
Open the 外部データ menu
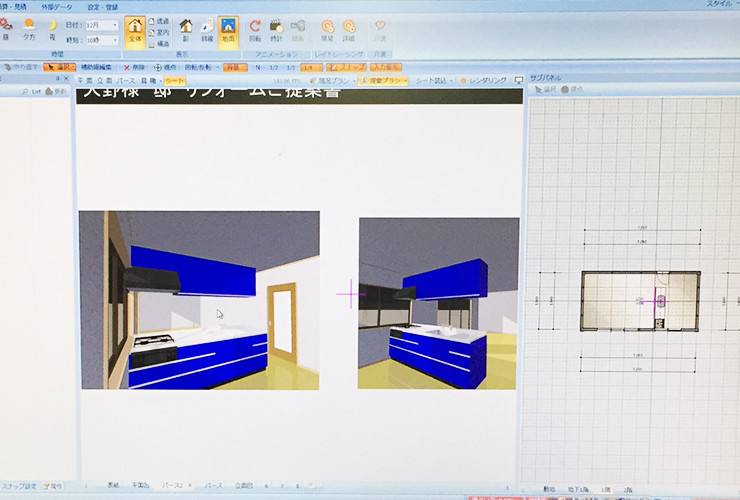[x=57, y=7]
